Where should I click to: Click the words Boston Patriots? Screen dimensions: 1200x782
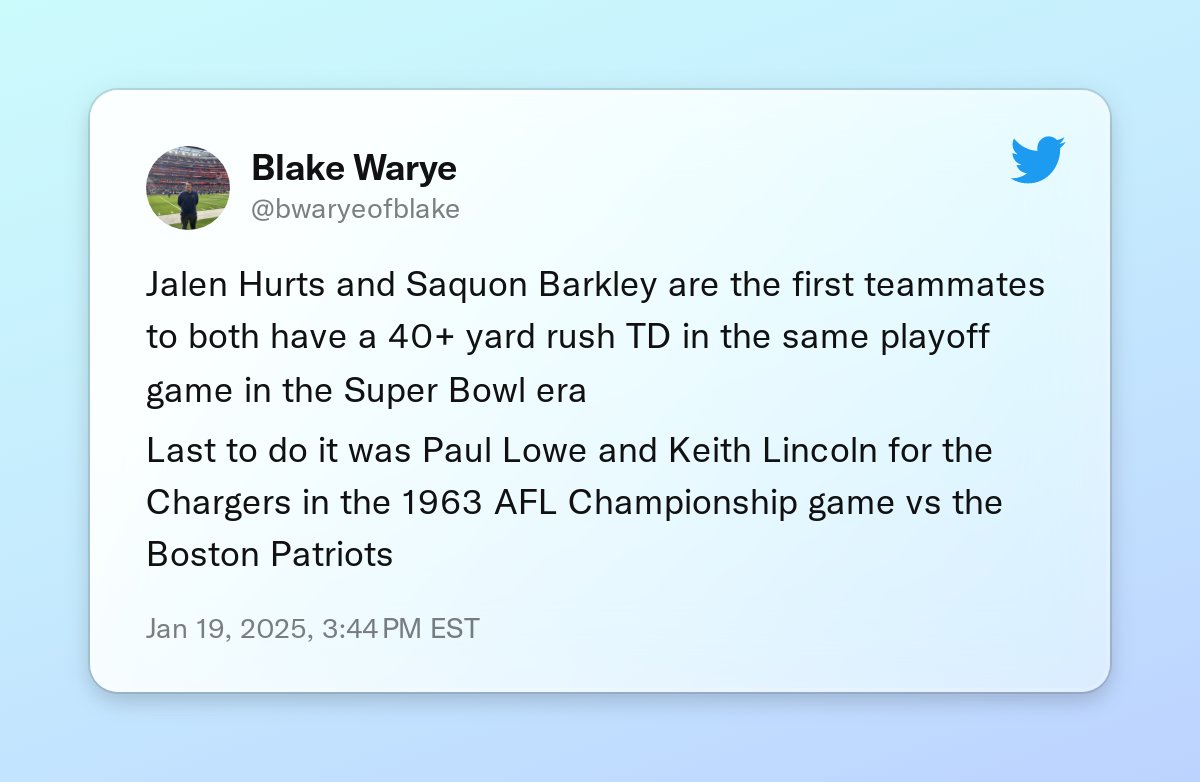tap(270, 555)
